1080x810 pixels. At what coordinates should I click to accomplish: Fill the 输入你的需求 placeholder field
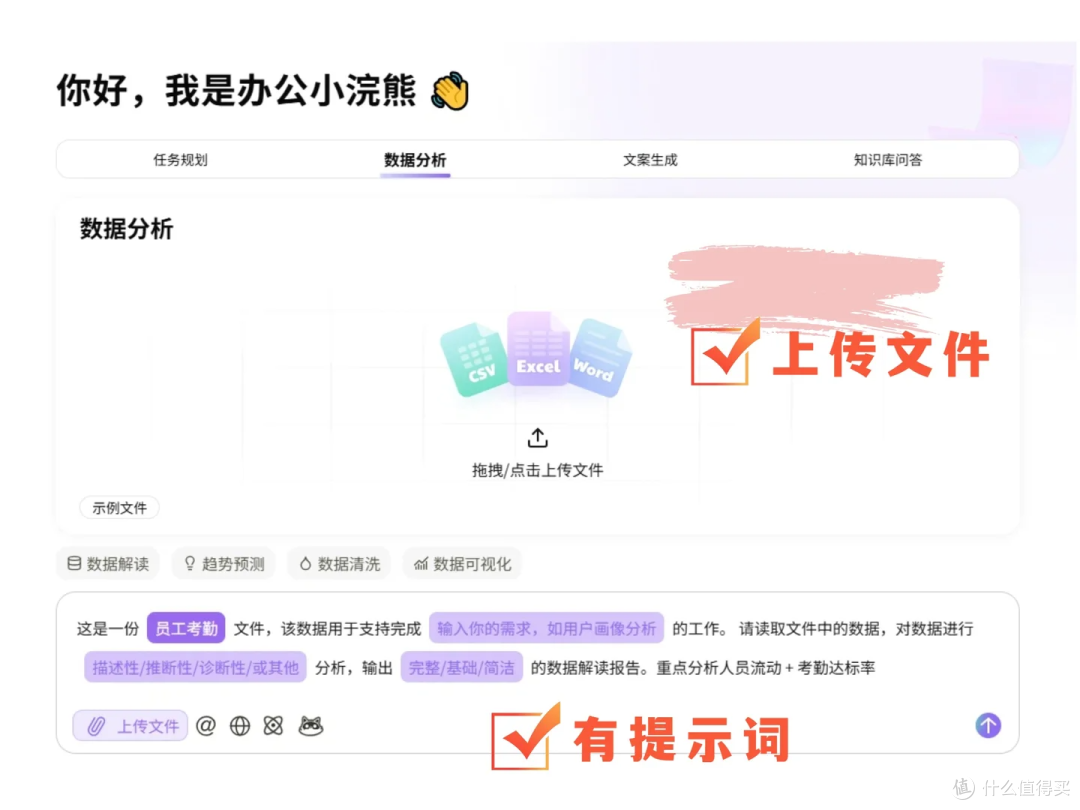(546, 628)
